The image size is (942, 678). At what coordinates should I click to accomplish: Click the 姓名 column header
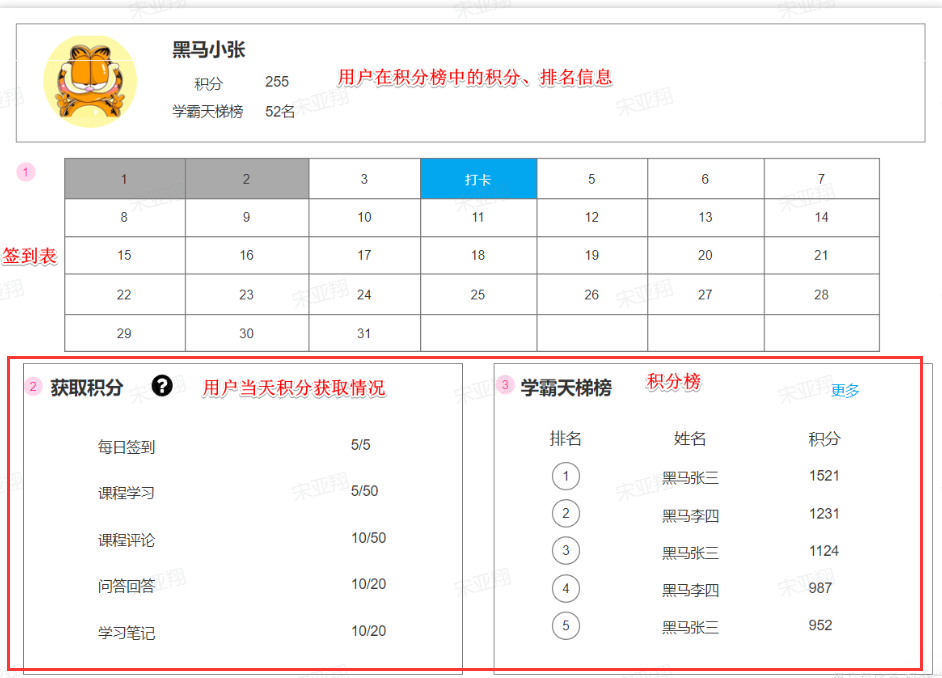click(x=690, y=438)
